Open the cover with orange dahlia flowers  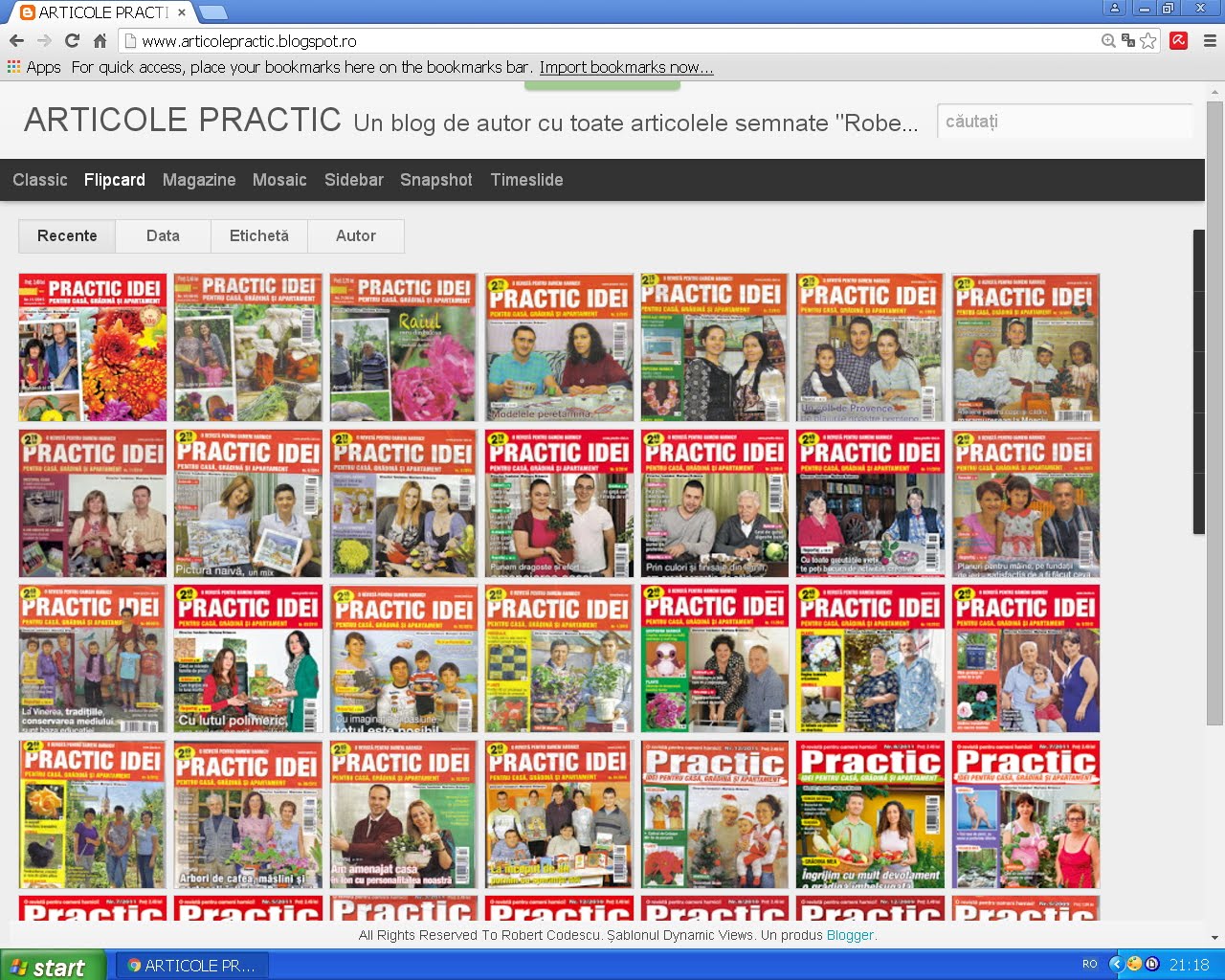coord(93,347)
